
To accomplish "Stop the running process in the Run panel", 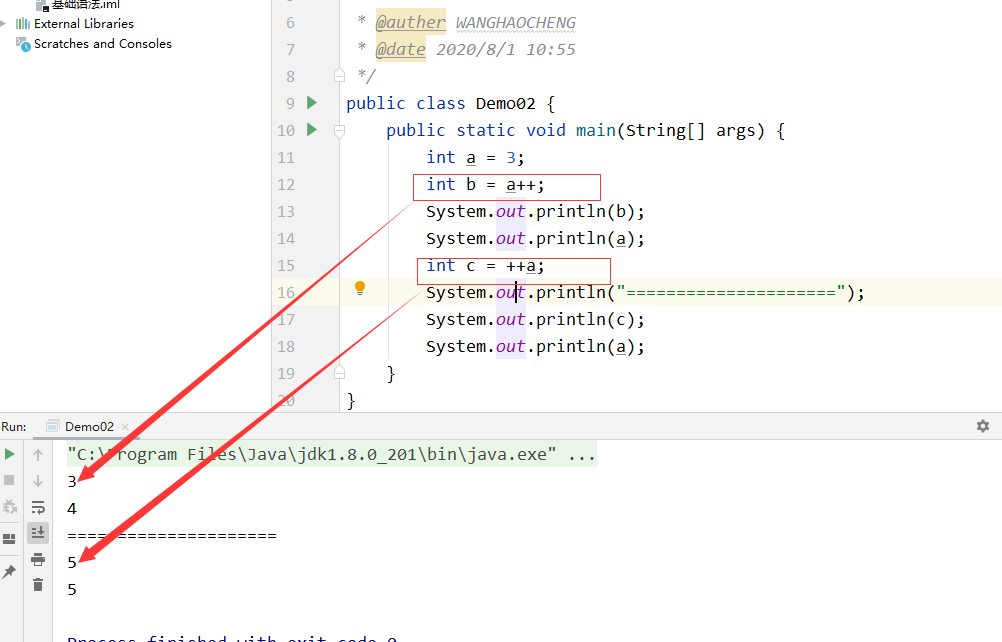I will [x=10, y=480].
